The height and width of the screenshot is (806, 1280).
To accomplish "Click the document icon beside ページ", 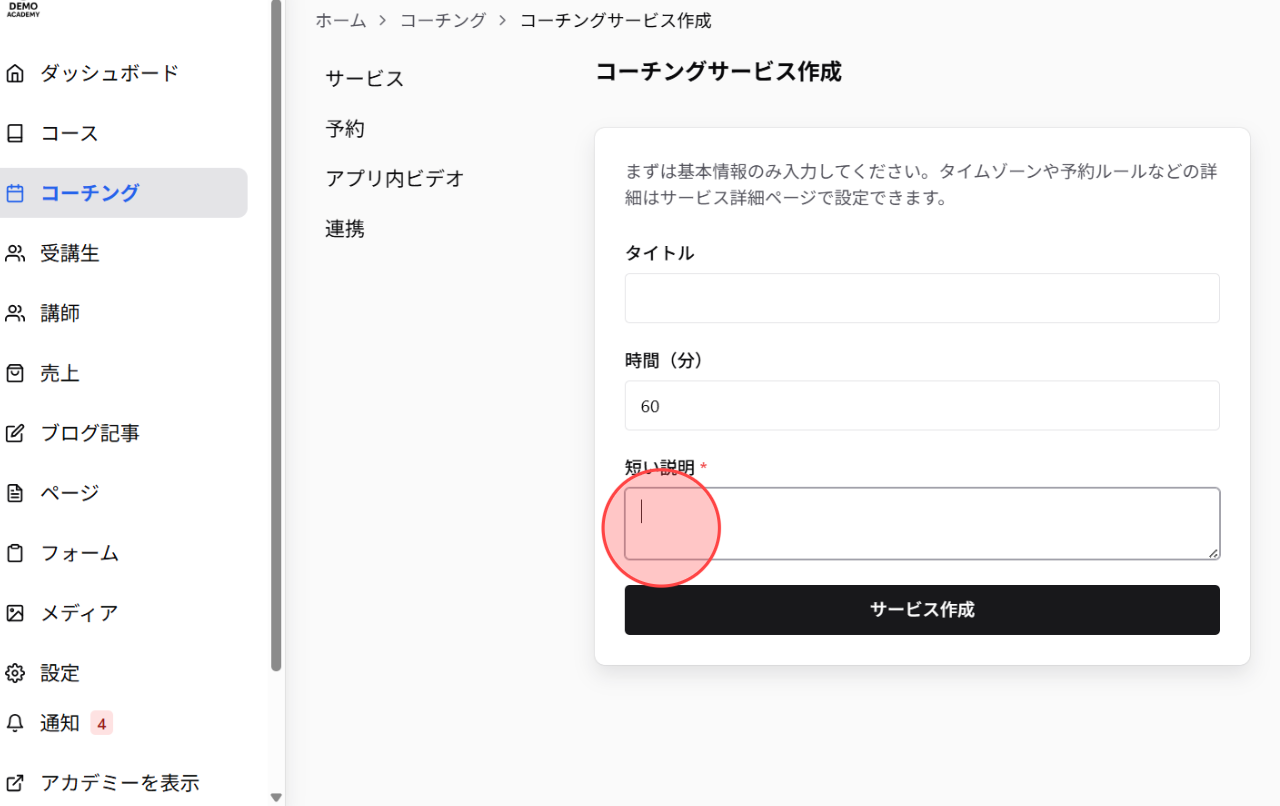I will click(15, 493).
